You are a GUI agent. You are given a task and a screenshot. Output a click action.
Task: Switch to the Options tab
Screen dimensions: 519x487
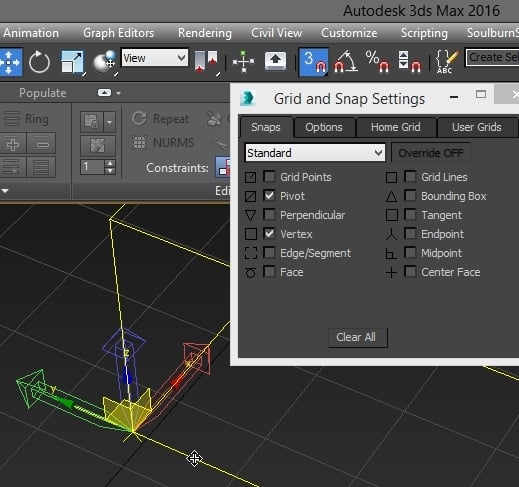point(324,127)
